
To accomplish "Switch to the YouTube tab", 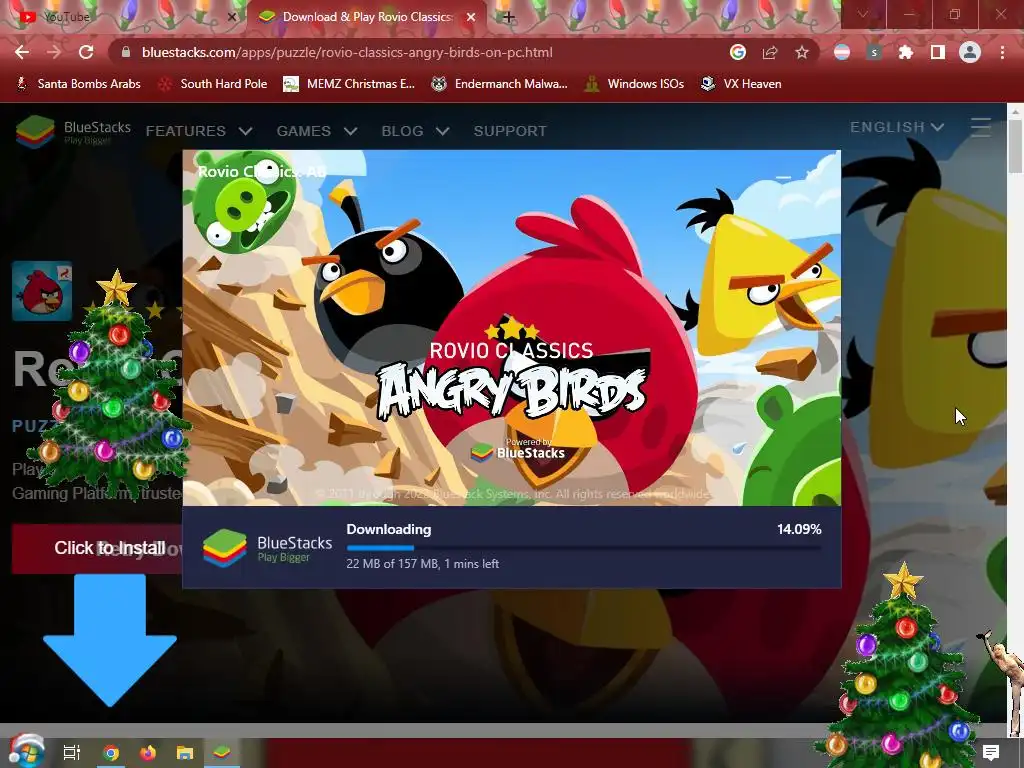I will pos(124,17).
